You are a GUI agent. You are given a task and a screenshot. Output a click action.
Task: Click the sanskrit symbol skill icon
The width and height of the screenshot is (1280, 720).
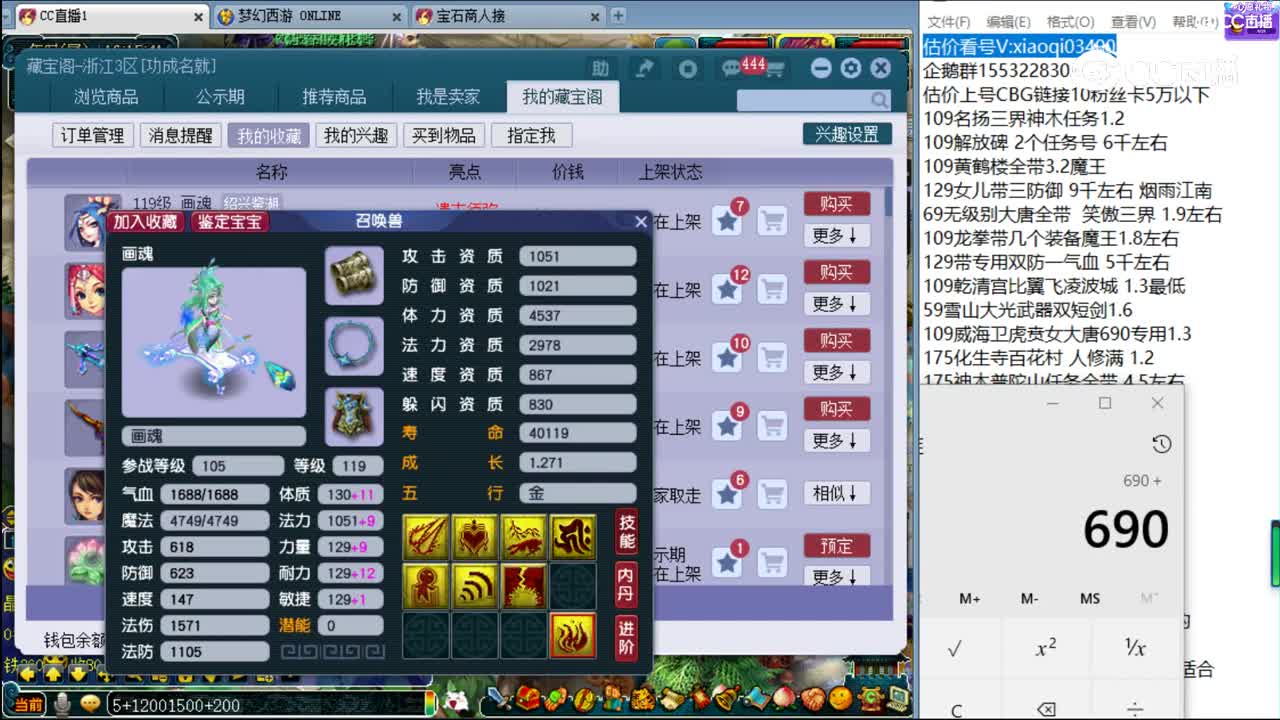click(573, 537)
